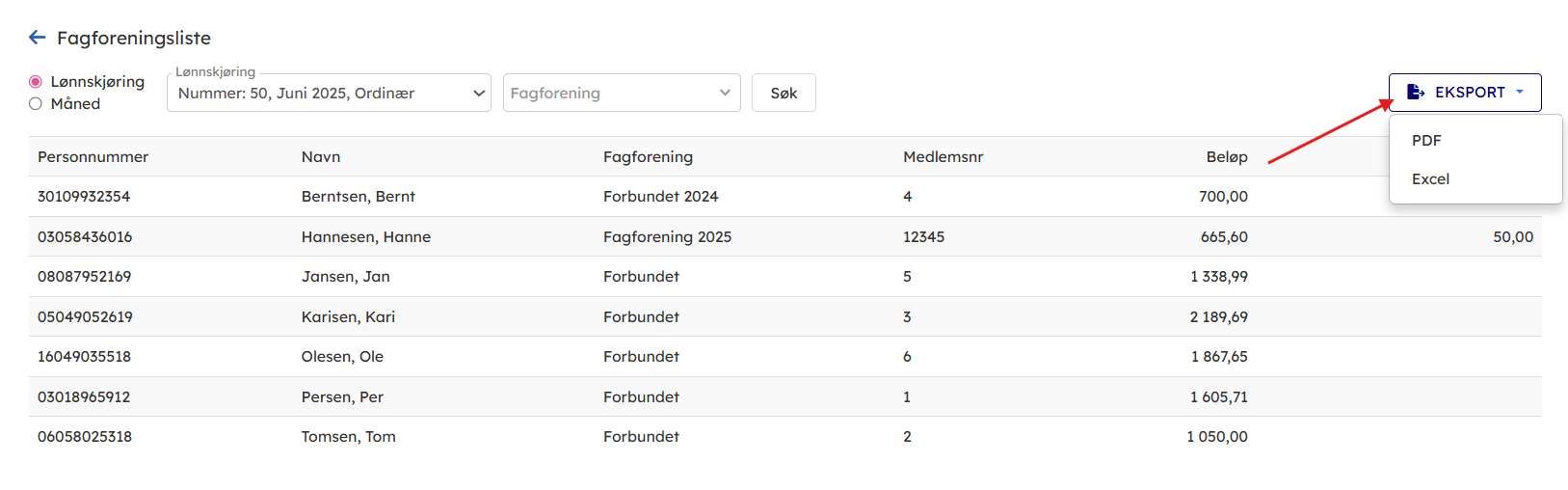The width and height of the screenshot is (1568, 490).
Task: Select the Berntsen, Bernt row
Action: point(359,197)
